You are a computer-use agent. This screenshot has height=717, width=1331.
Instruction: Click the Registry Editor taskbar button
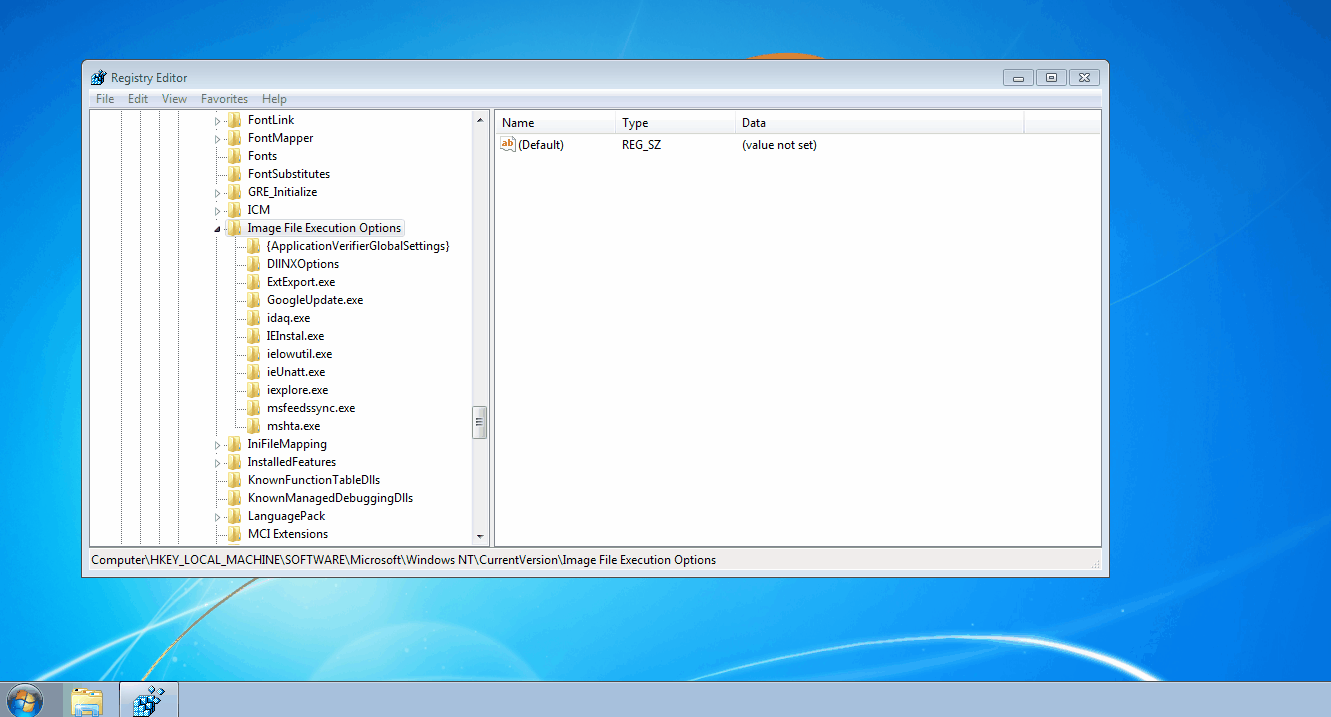coord(149,701)
